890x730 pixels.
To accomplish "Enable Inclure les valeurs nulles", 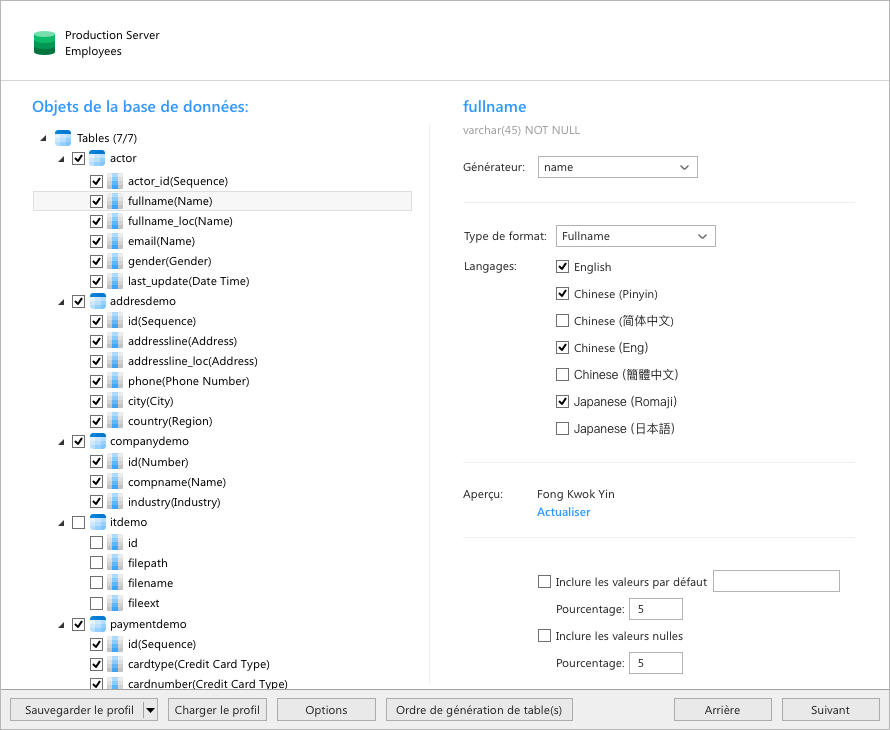I will coord(544,636).
